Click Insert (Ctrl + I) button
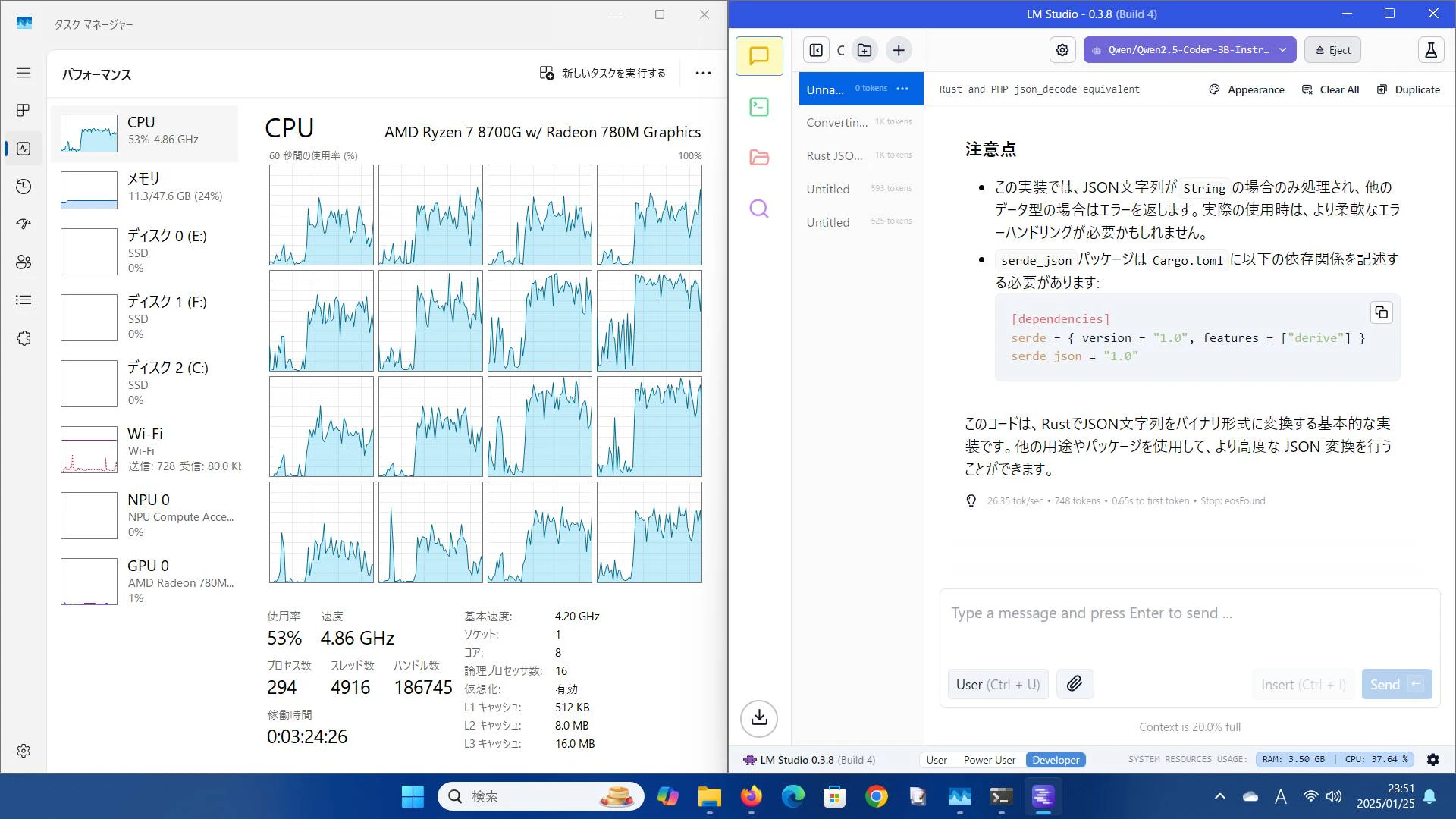The height and width of the screenshot is (819, 1456). point(1304,684)
